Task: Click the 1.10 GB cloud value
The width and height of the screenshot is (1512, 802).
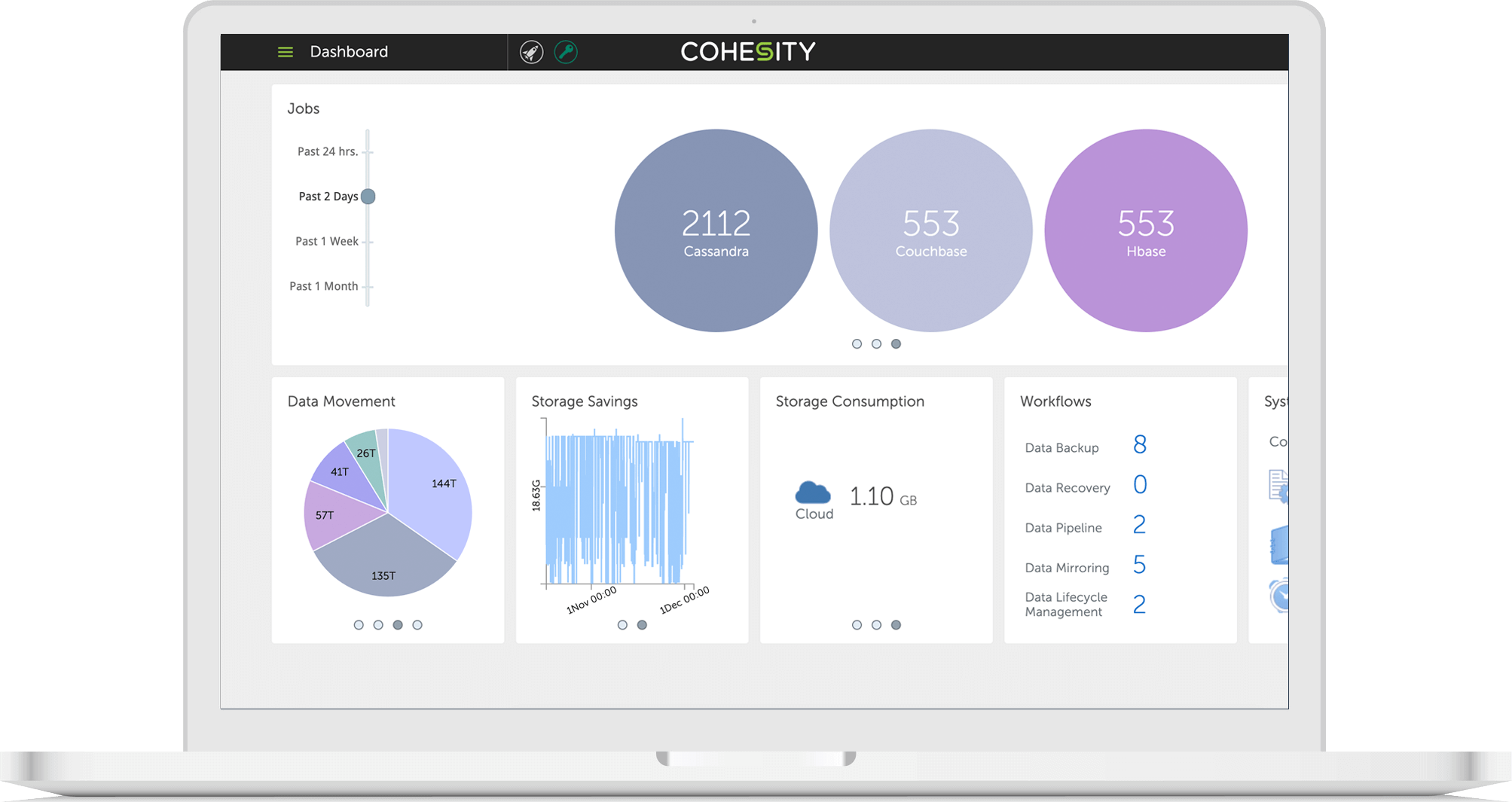Action: click(x=883, y=497)
